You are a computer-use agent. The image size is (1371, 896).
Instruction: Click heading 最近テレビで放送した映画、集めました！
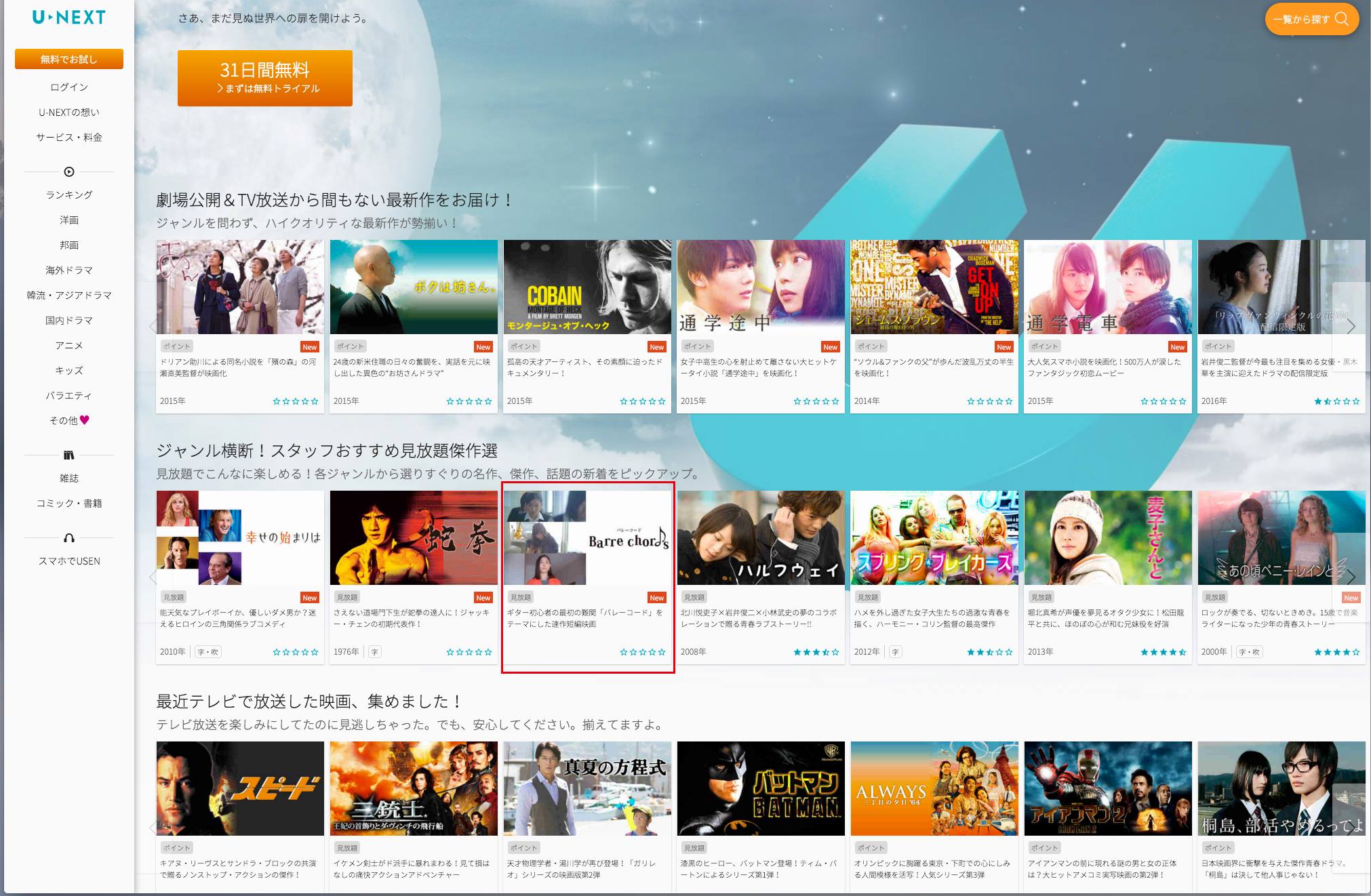[x=311, y=701]
